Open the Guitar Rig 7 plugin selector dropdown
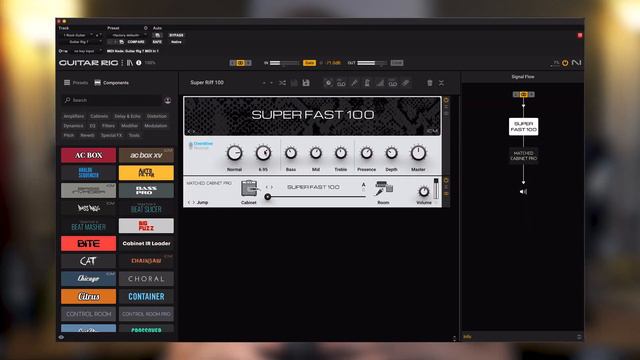 tap(80, 42)
